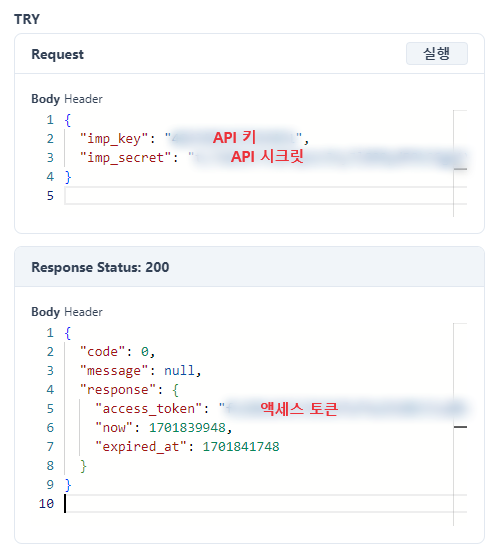
Task: Switch to the Response Header tab
Action: click(x=83, y=312)
